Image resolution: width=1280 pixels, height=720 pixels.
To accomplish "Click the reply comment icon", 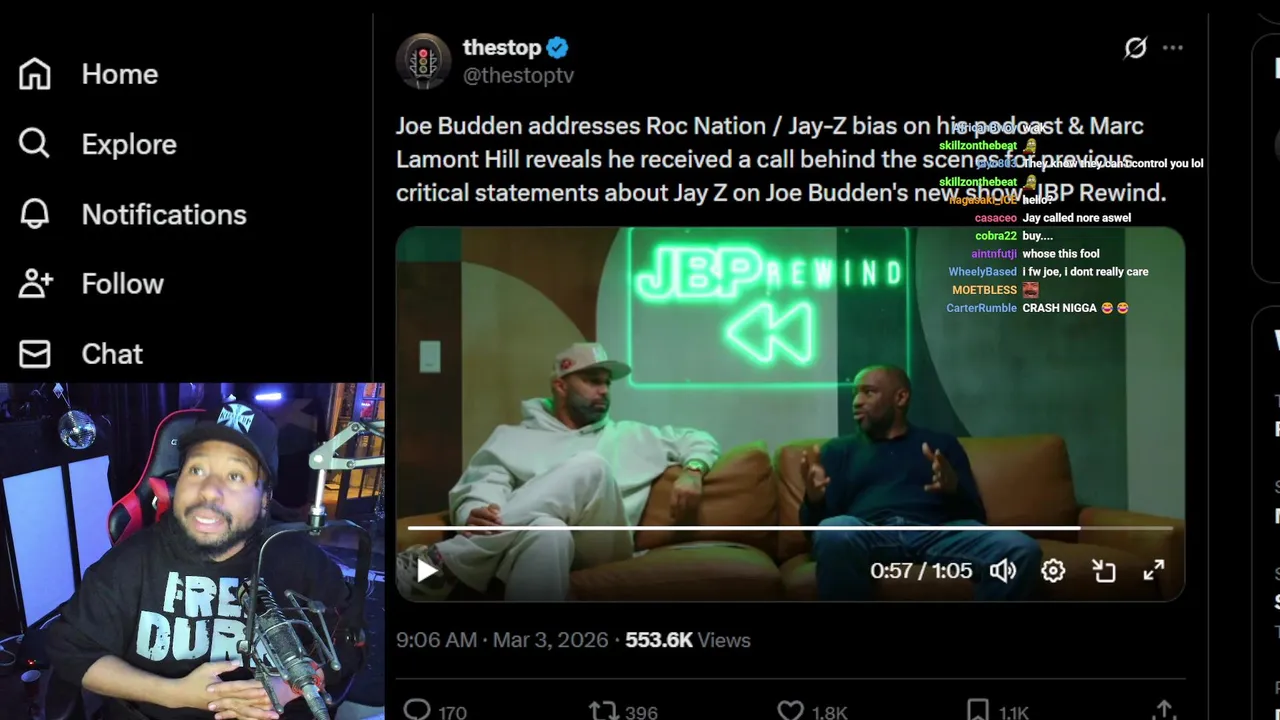I will pyautogui.click(x=418, y=710).
